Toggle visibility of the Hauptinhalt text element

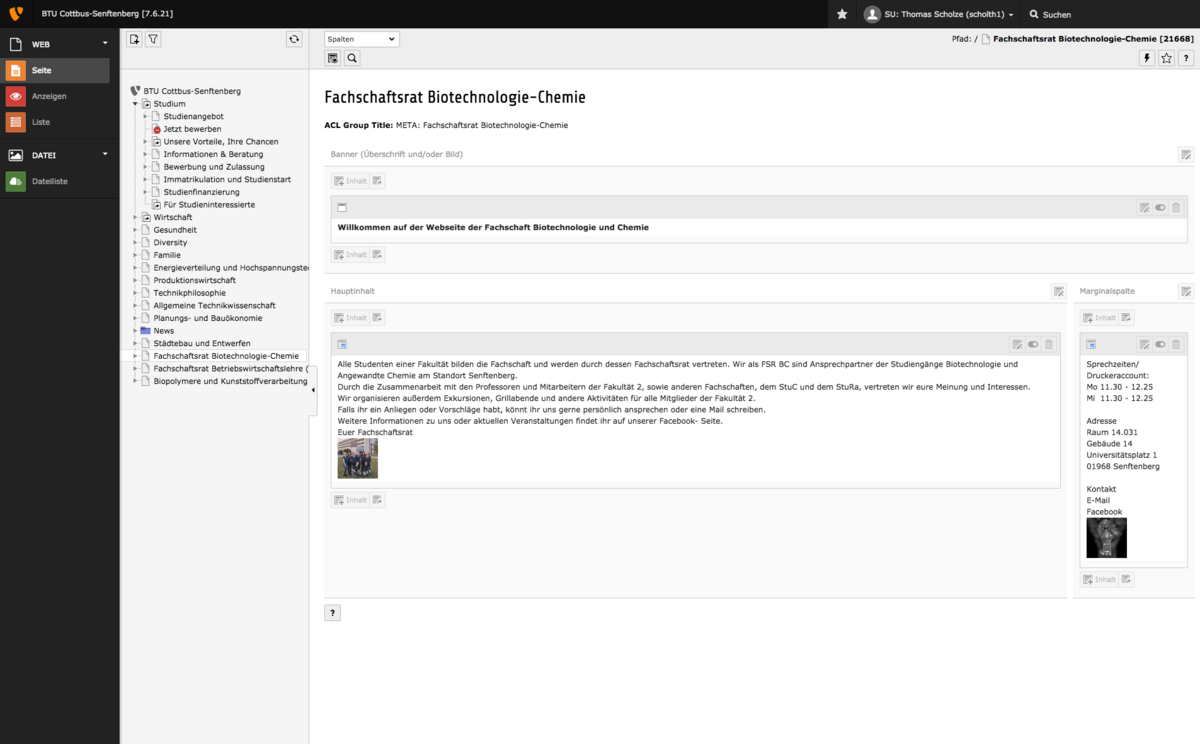pos(1033,344)
